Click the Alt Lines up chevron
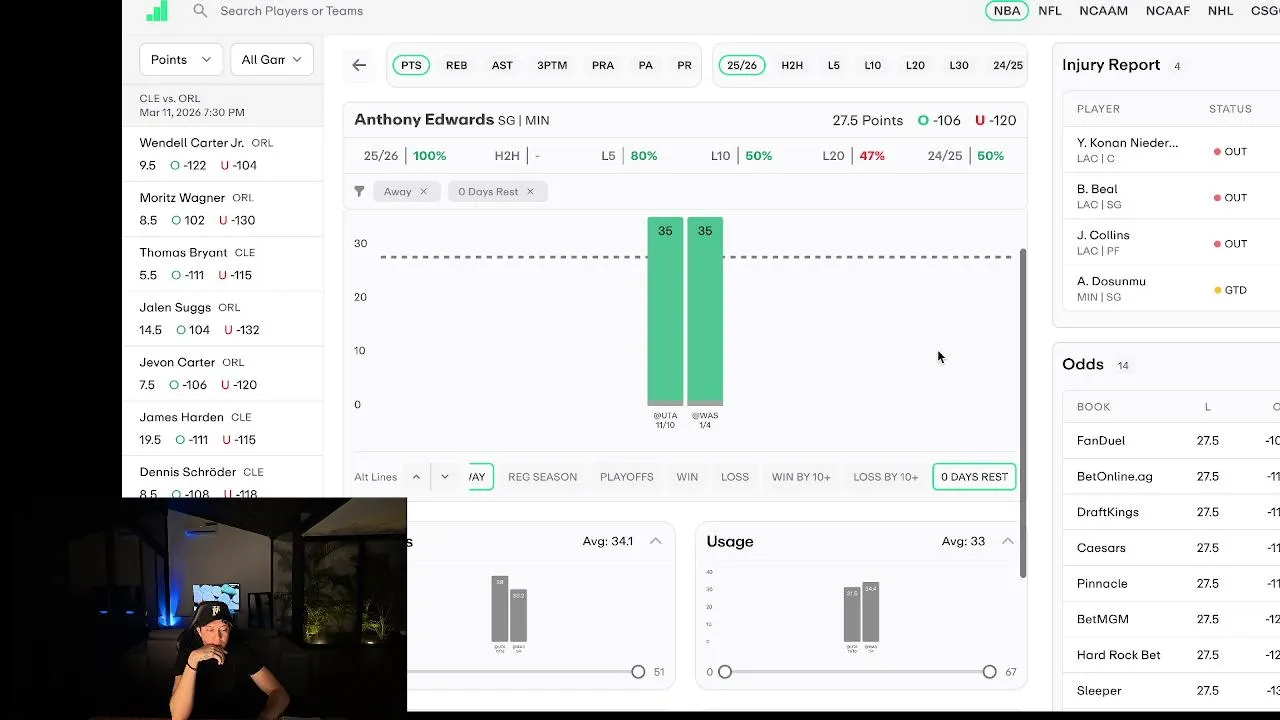The height and width of the screenshot is (720, 1280). tap(416, 477)
